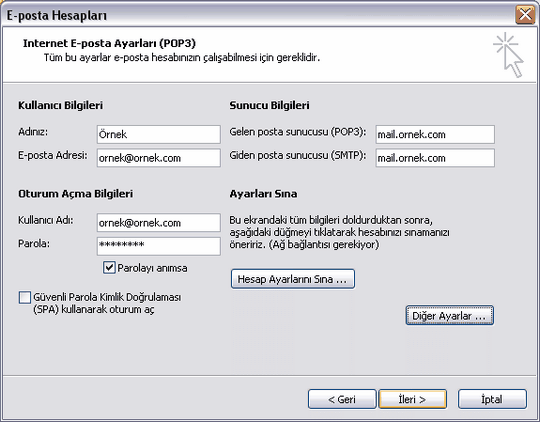Continue with the İleri button
This screenshot has width=540, height=422.
click(413, 399)
